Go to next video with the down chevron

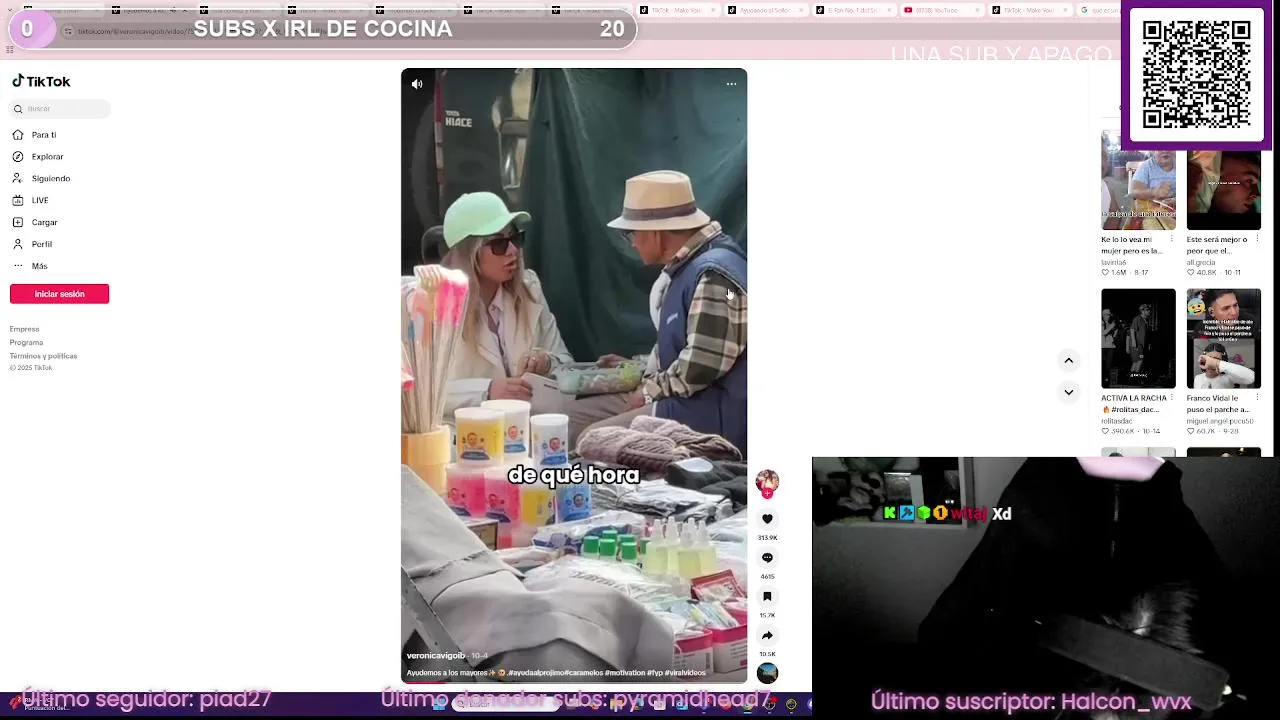tap(1068, 392)
